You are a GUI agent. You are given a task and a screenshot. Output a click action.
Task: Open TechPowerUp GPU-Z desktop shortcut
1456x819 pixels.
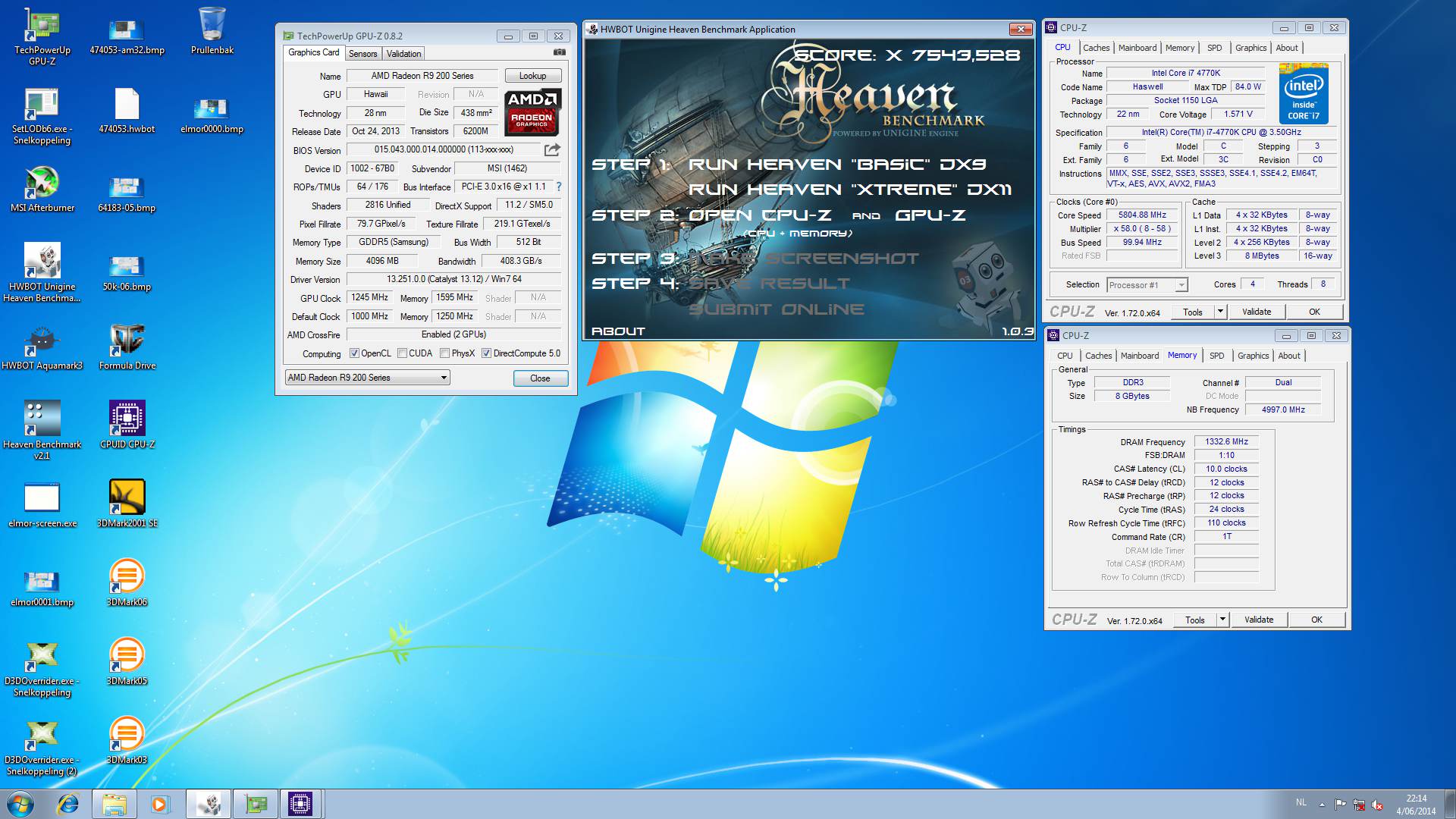[42, 36]
